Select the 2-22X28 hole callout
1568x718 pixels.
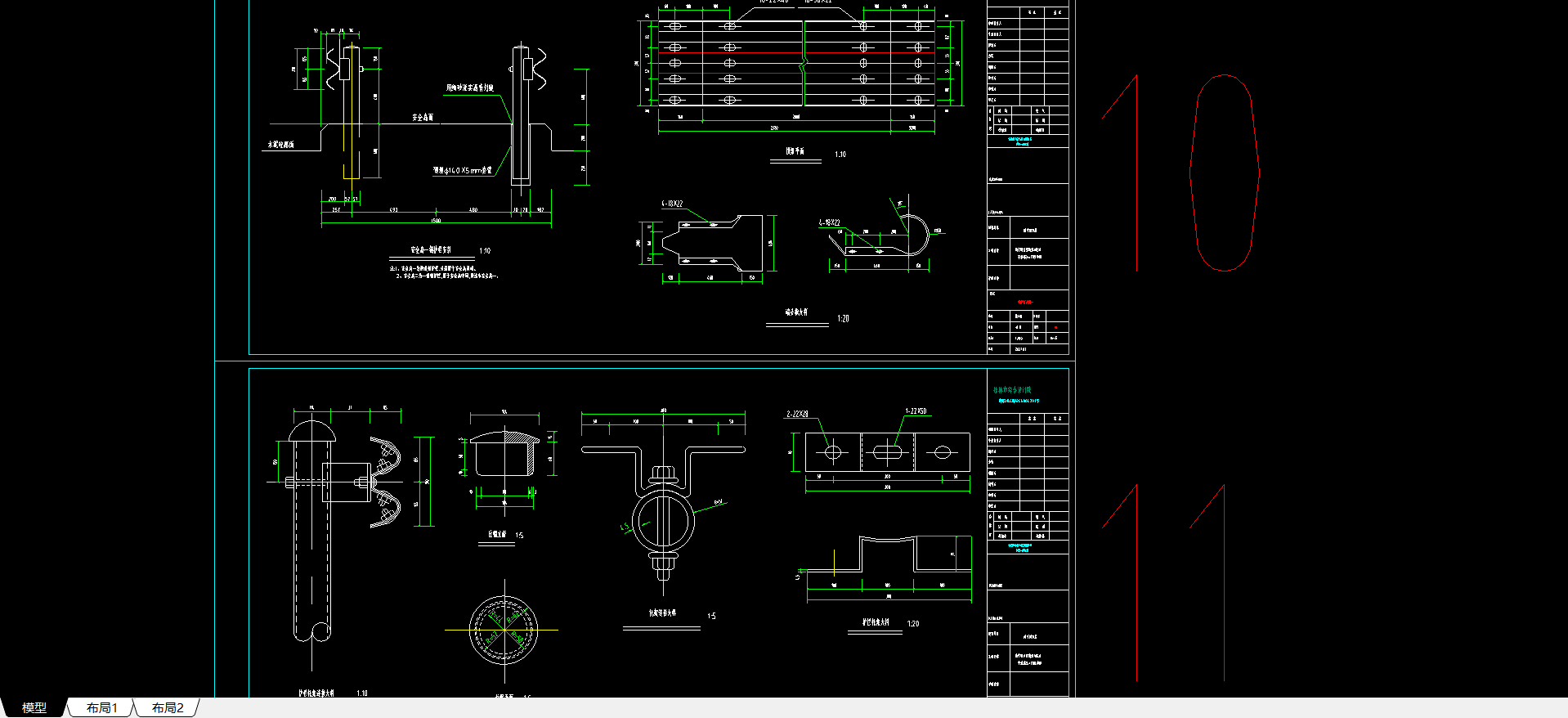click(797, 414)
